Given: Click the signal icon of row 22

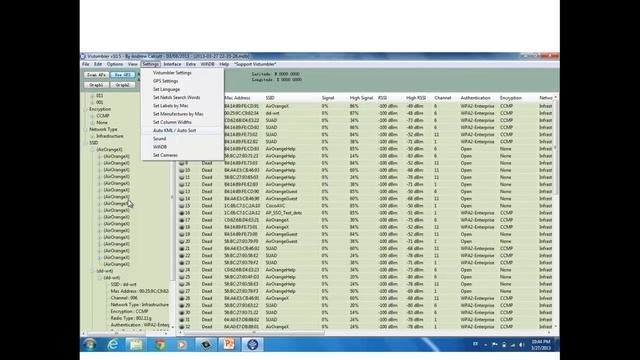Looking at the screenshot, I should tap(182, 256).
